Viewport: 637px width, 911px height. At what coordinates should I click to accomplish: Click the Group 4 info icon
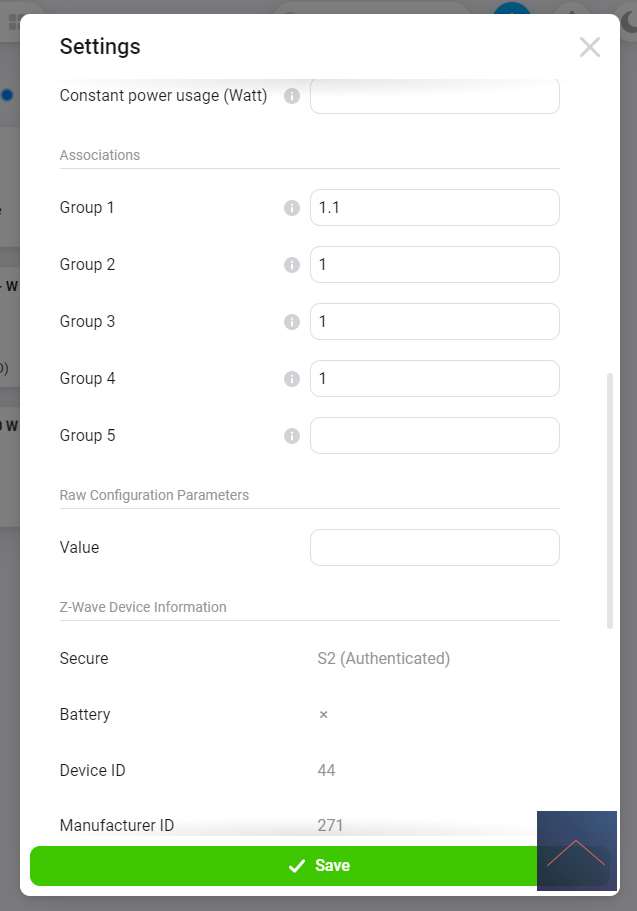pyautogui.click(x=292, y=379)
